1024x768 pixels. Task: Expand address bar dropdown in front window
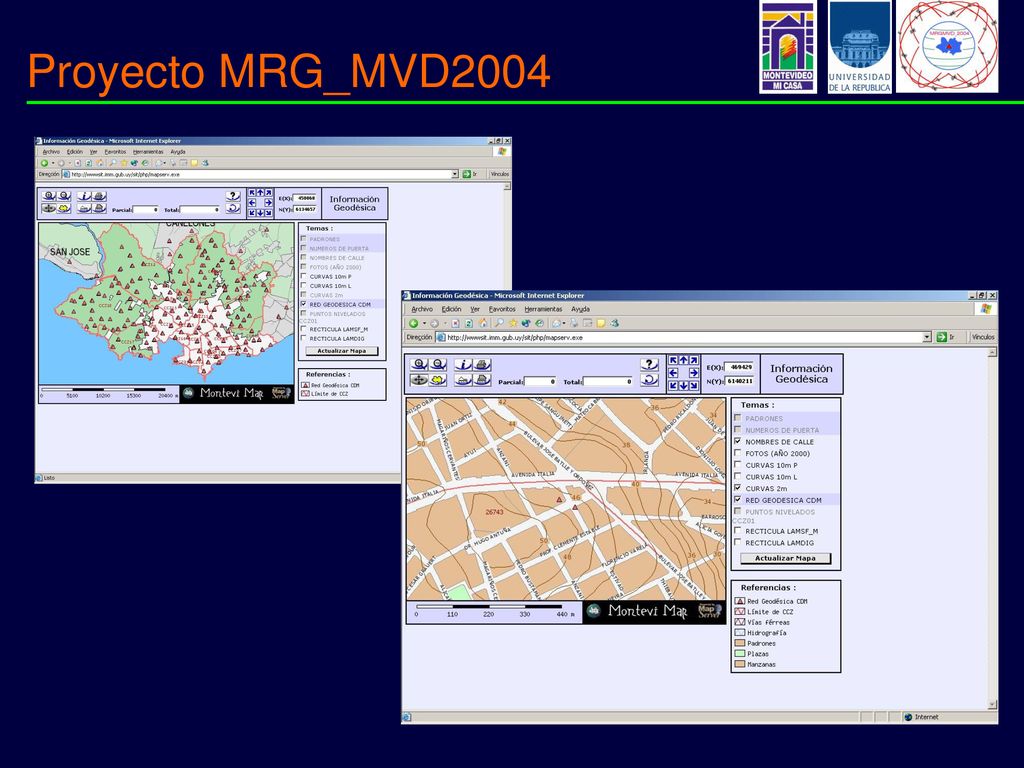click(927, 337)
